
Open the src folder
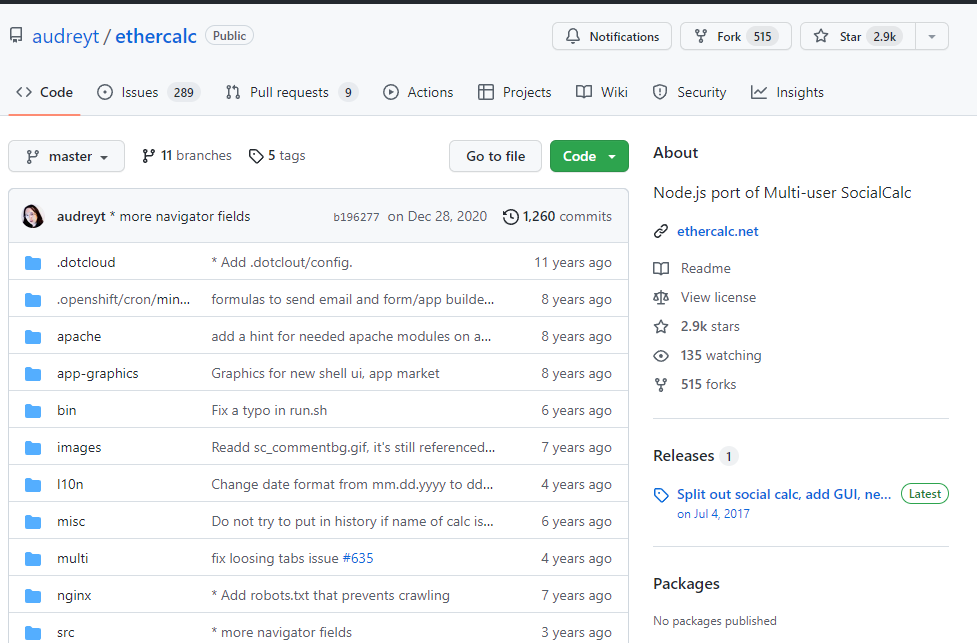click(x=65, y=633)
